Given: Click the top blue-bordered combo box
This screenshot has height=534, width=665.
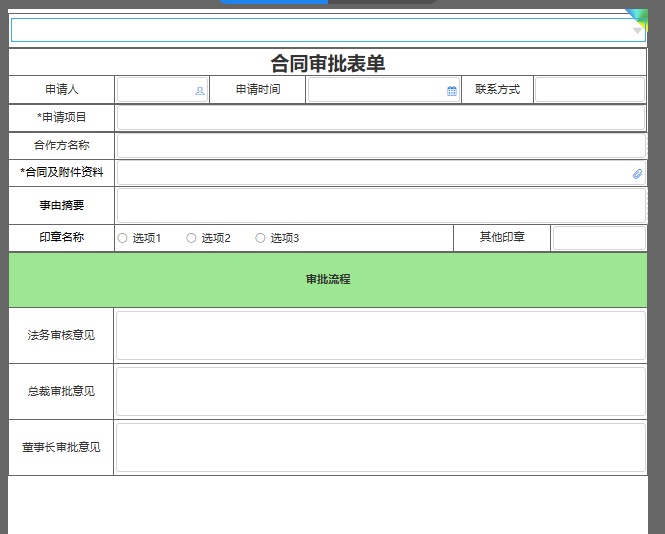Looking at the screenshot, I should (x=328, y=30).
